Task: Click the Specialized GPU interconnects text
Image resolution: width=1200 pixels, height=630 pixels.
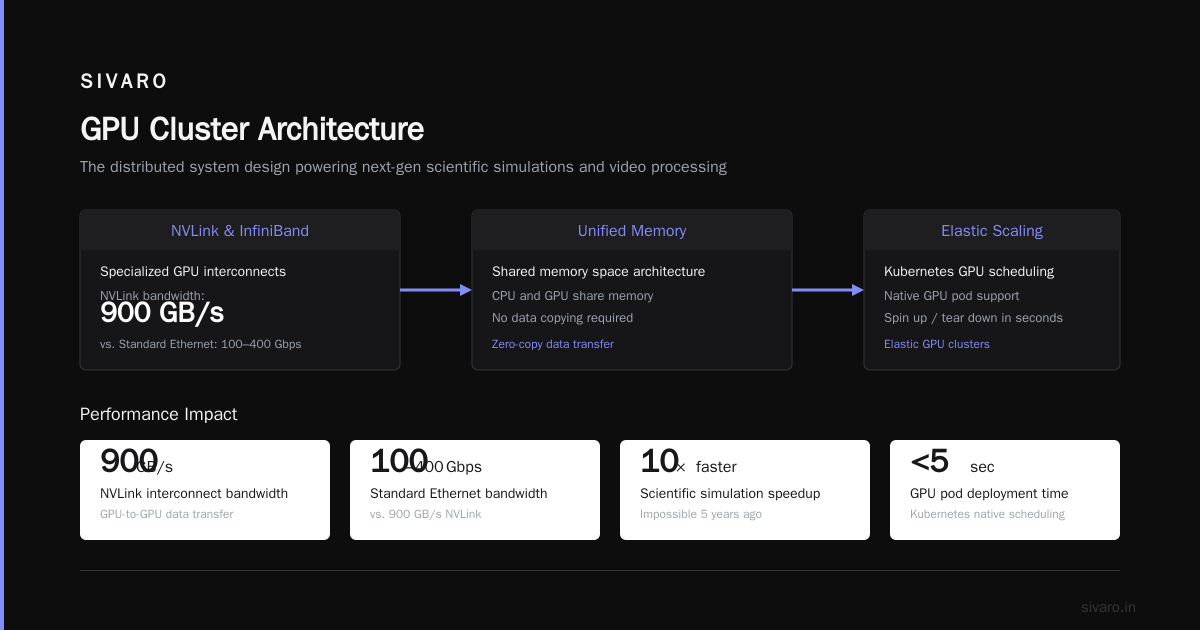Action: [193, 271]
